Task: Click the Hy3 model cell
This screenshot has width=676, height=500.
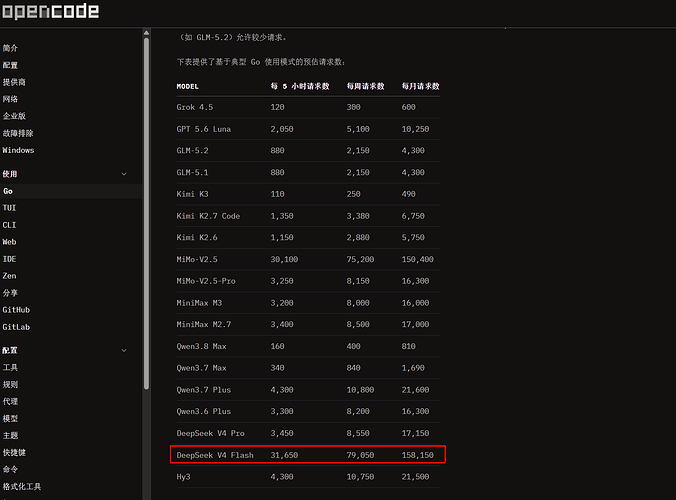Action: point(183,477)
